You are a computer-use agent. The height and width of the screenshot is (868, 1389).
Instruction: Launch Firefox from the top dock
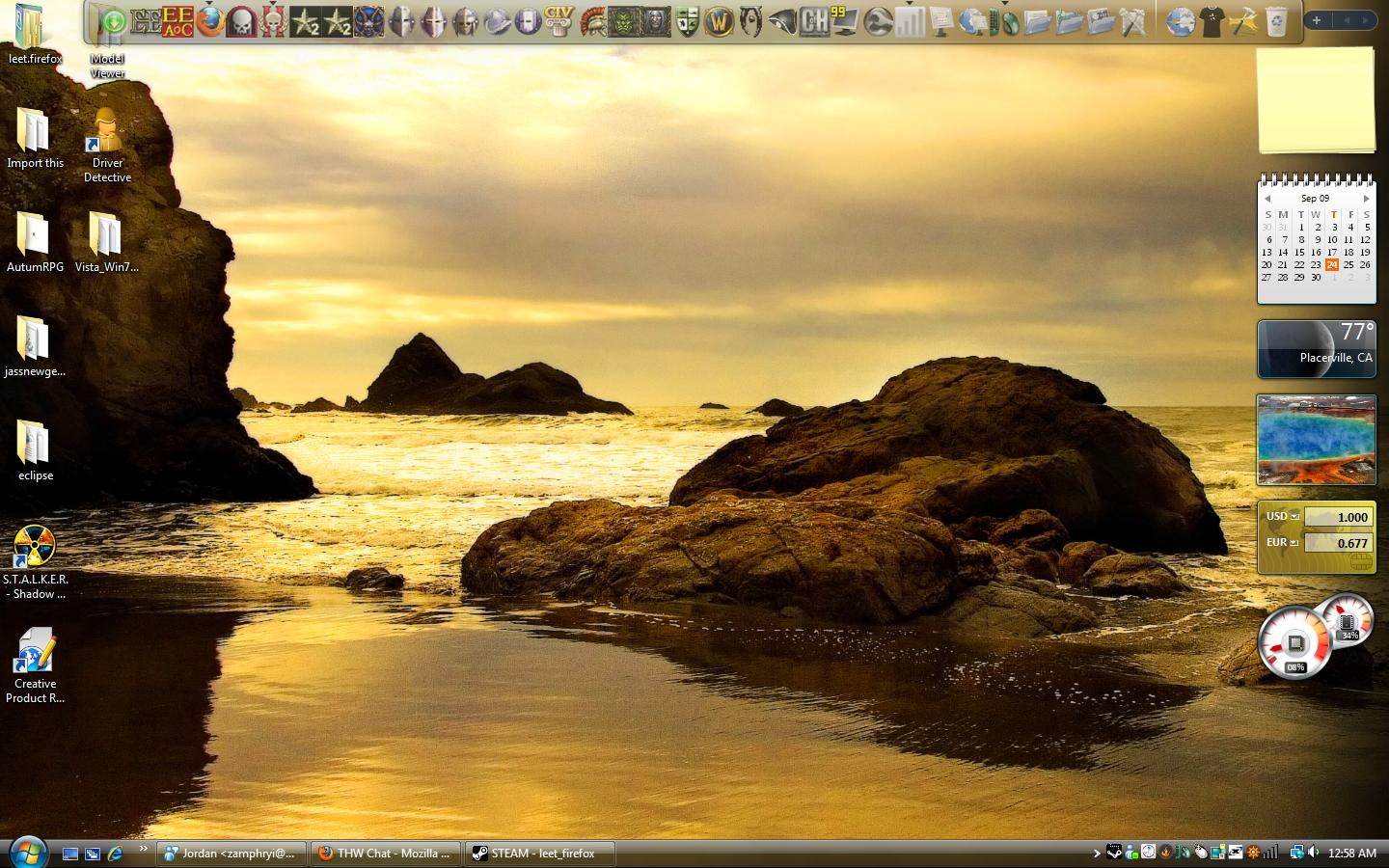click(x=209, y=20)
